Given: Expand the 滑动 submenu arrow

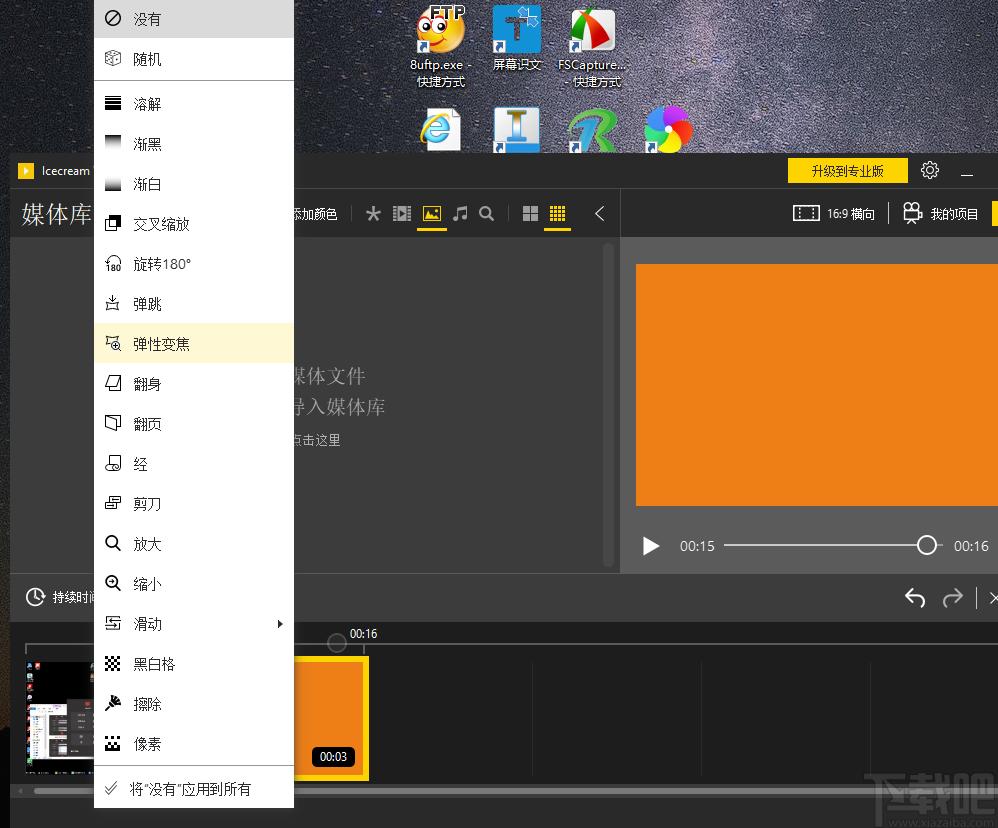Looking at the screenshot, I should (280, 624).
